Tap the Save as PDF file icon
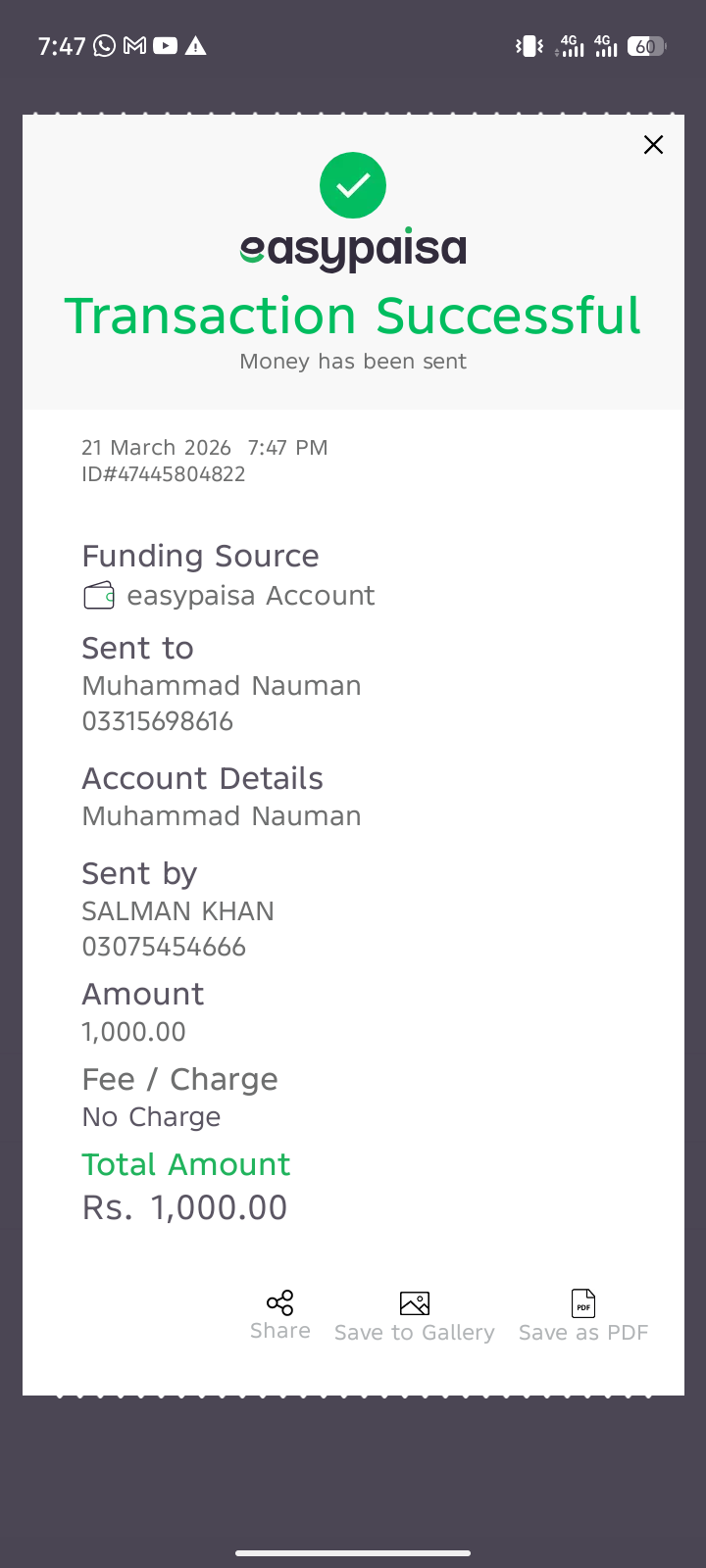This screenshot has width=706, height=1568. tap(583, 1303)
